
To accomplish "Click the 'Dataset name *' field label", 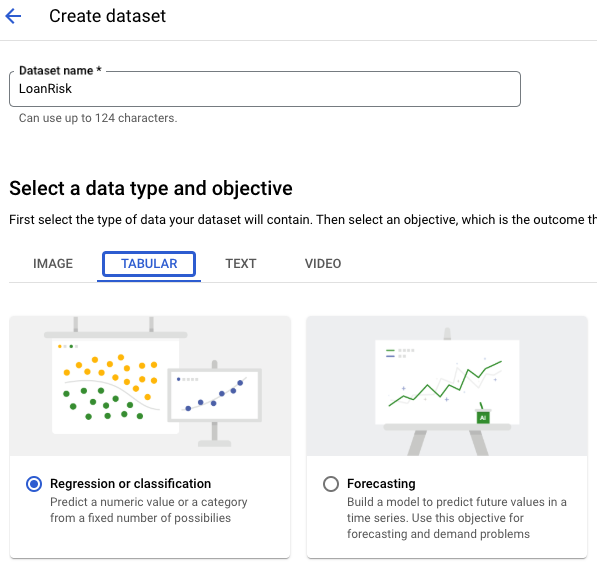I will click(60, 70).
